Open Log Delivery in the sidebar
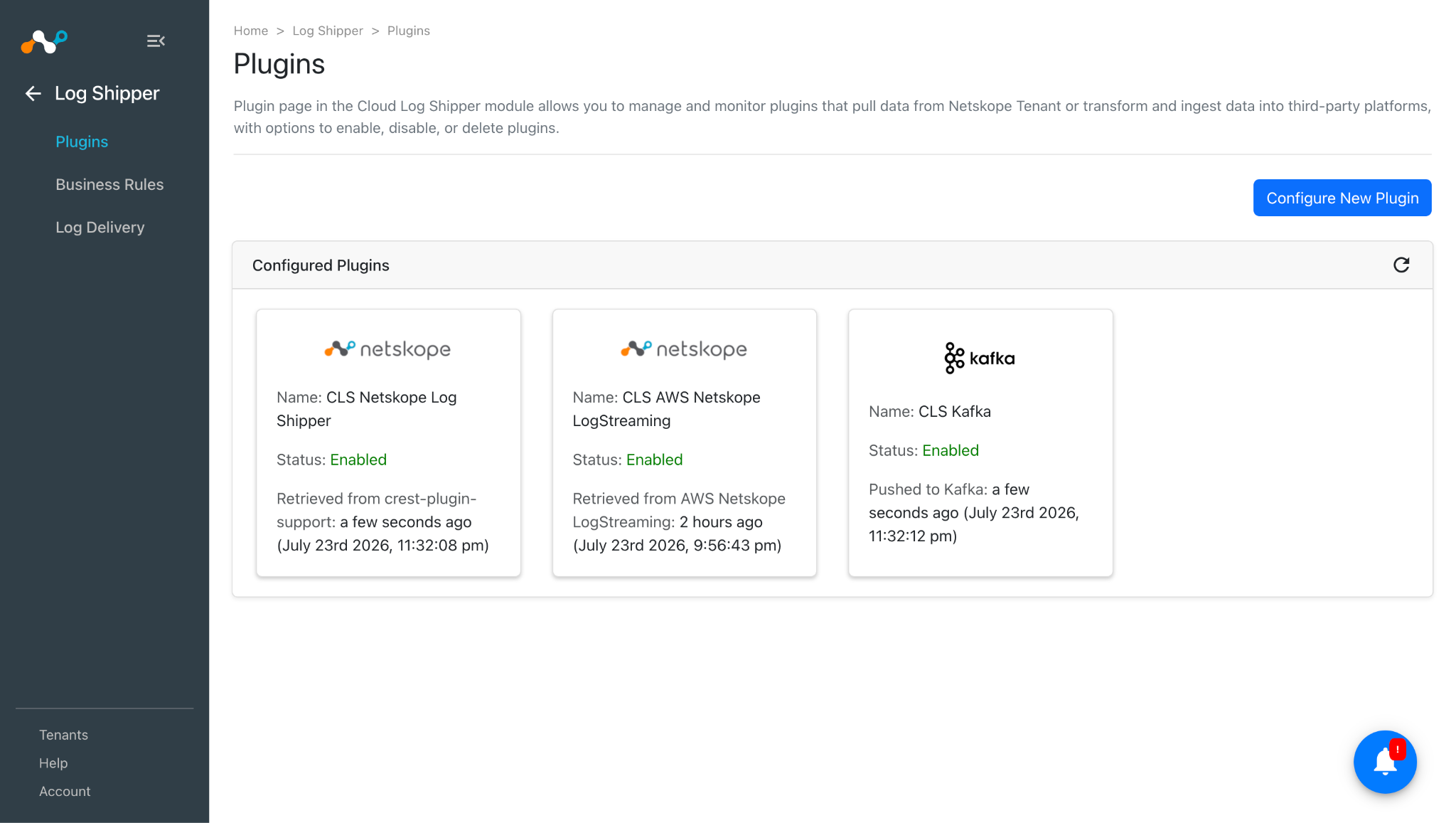This screenshot has width=1456, height=823. (x=100, y=227)
